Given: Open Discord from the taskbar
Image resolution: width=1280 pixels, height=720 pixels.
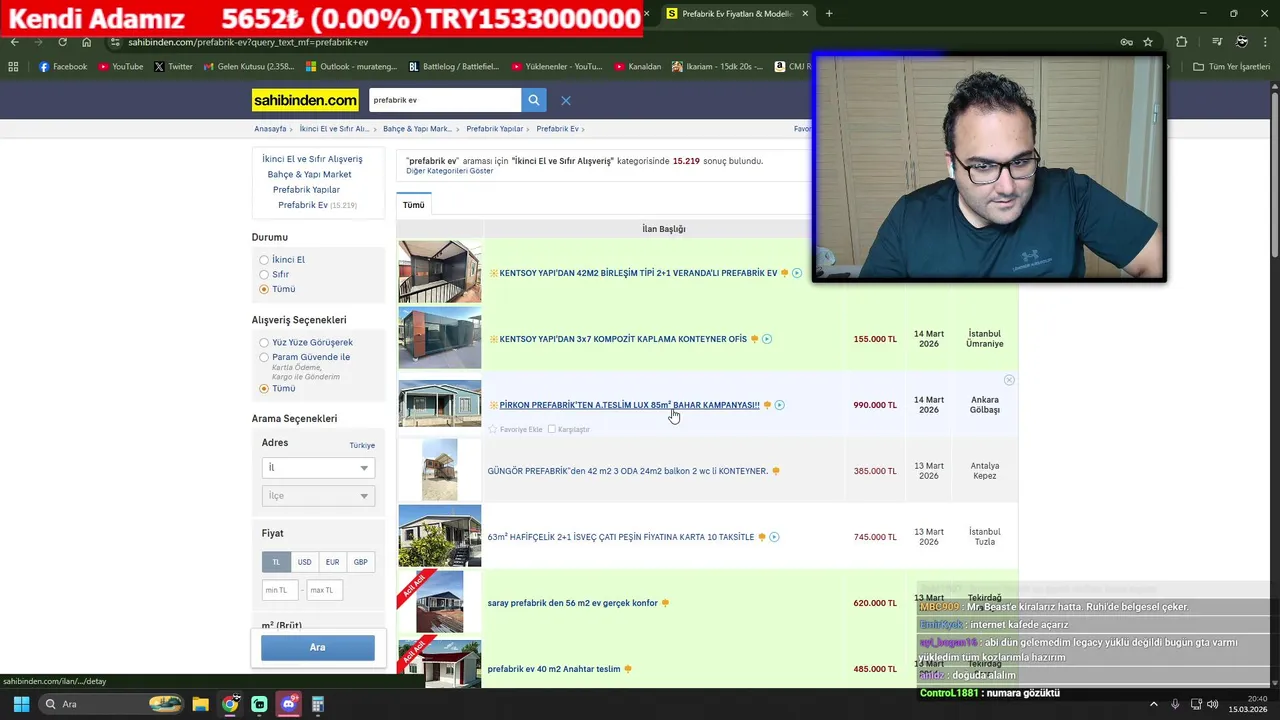Looking at the screenshot, I should [289, 704].
